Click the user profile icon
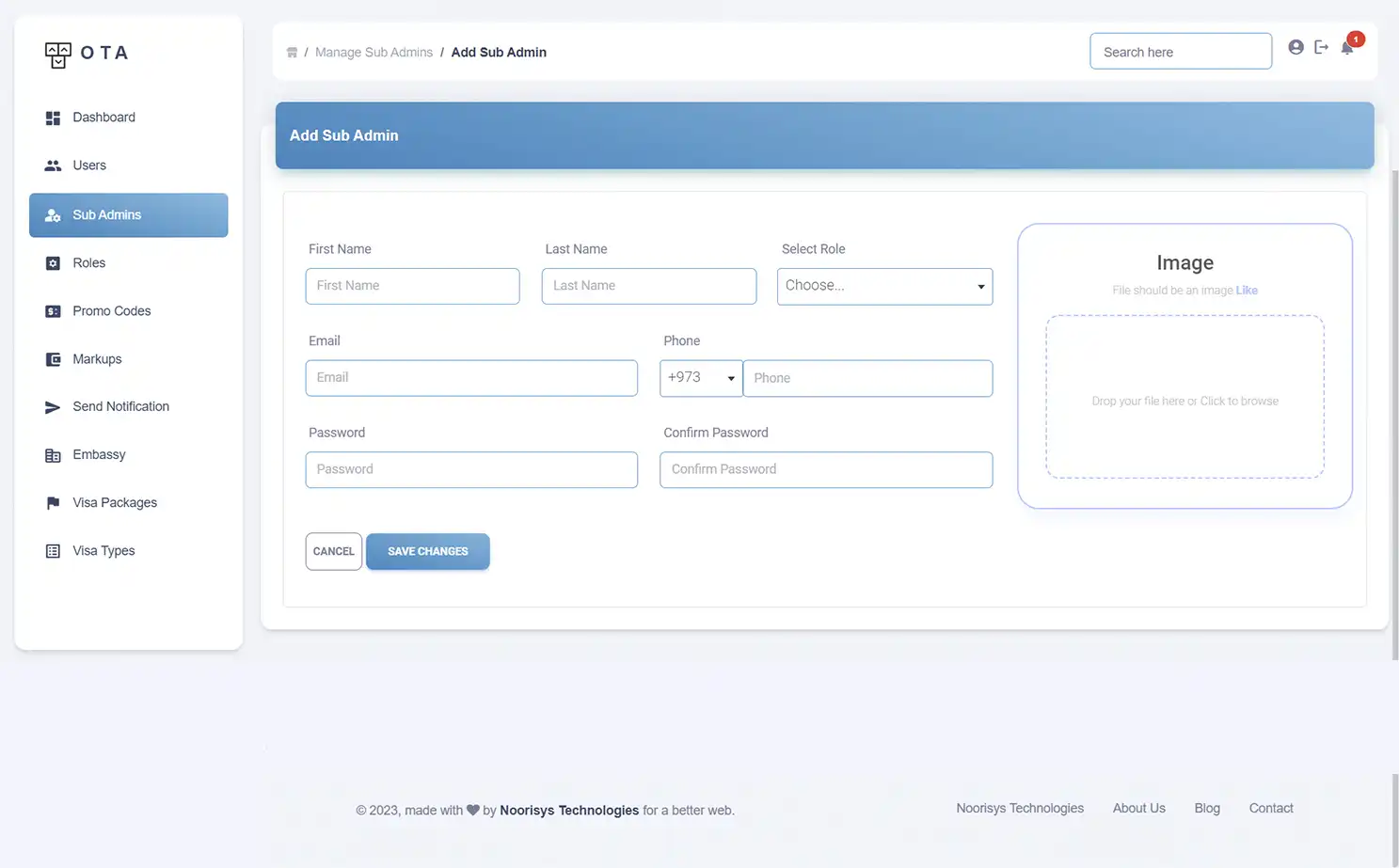1399x868 pixels. [x=1296, y=45]
